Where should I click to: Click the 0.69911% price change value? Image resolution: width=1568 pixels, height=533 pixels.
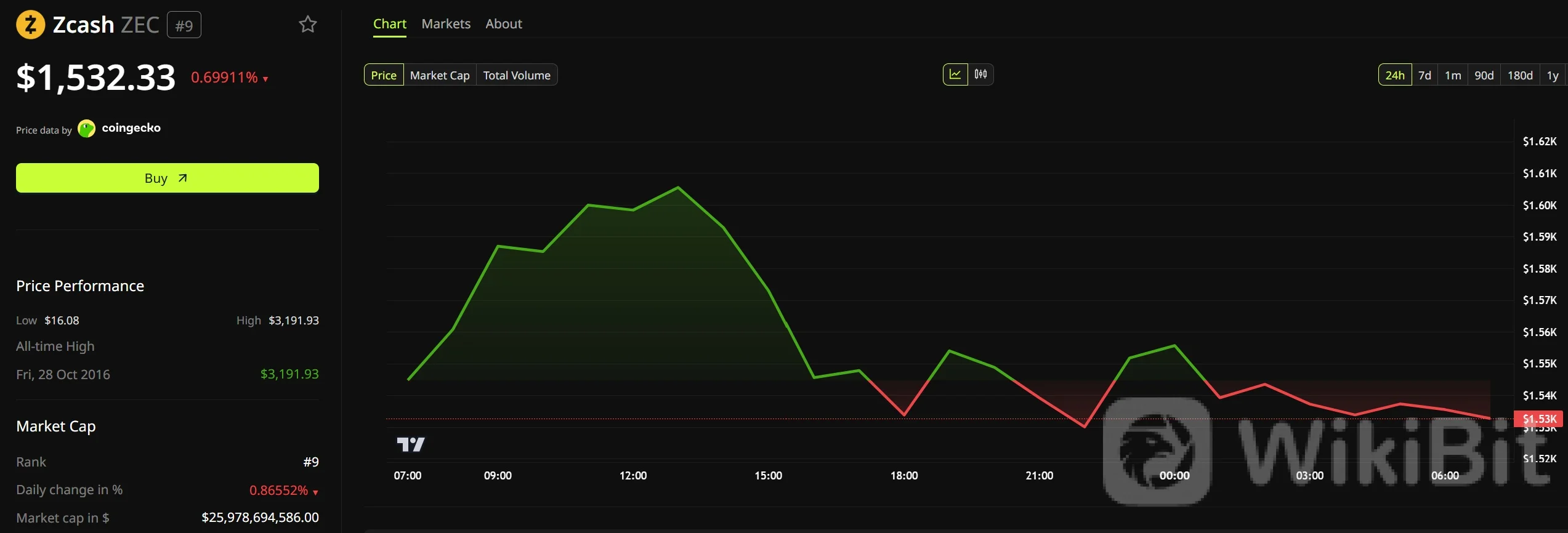point(224,78)
